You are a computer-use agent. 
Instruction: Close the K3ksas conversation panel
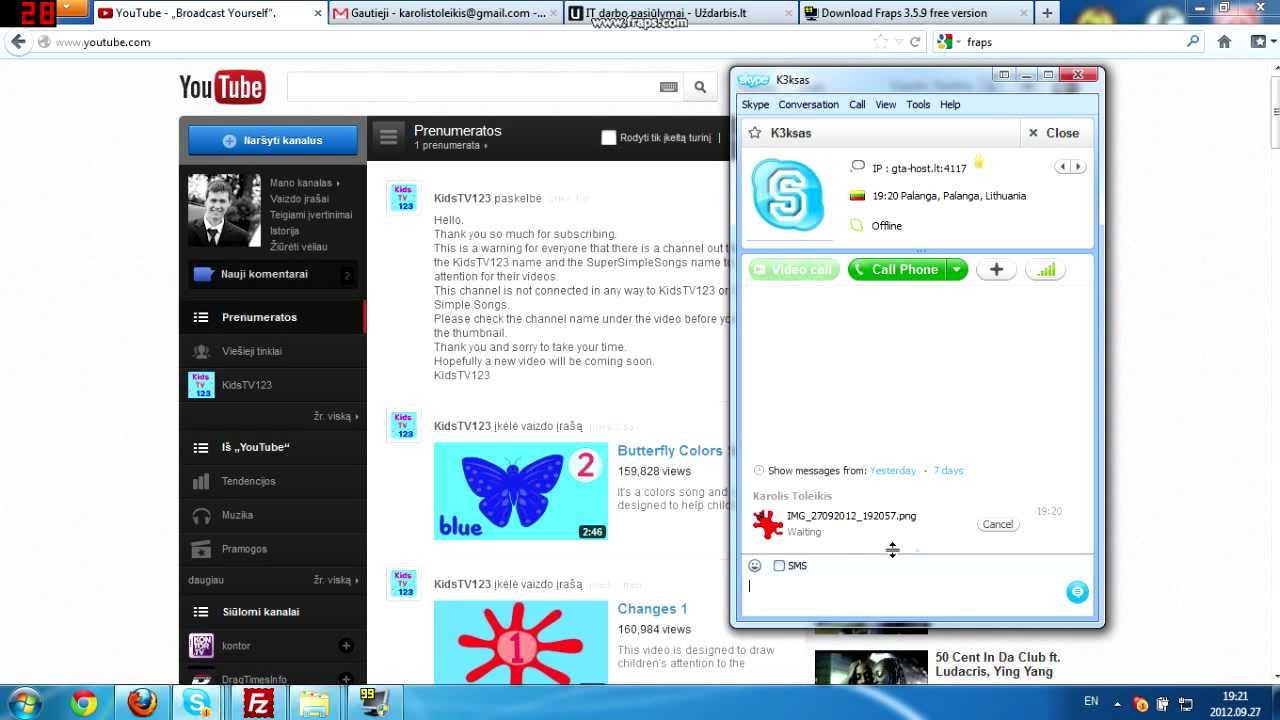1053,133
